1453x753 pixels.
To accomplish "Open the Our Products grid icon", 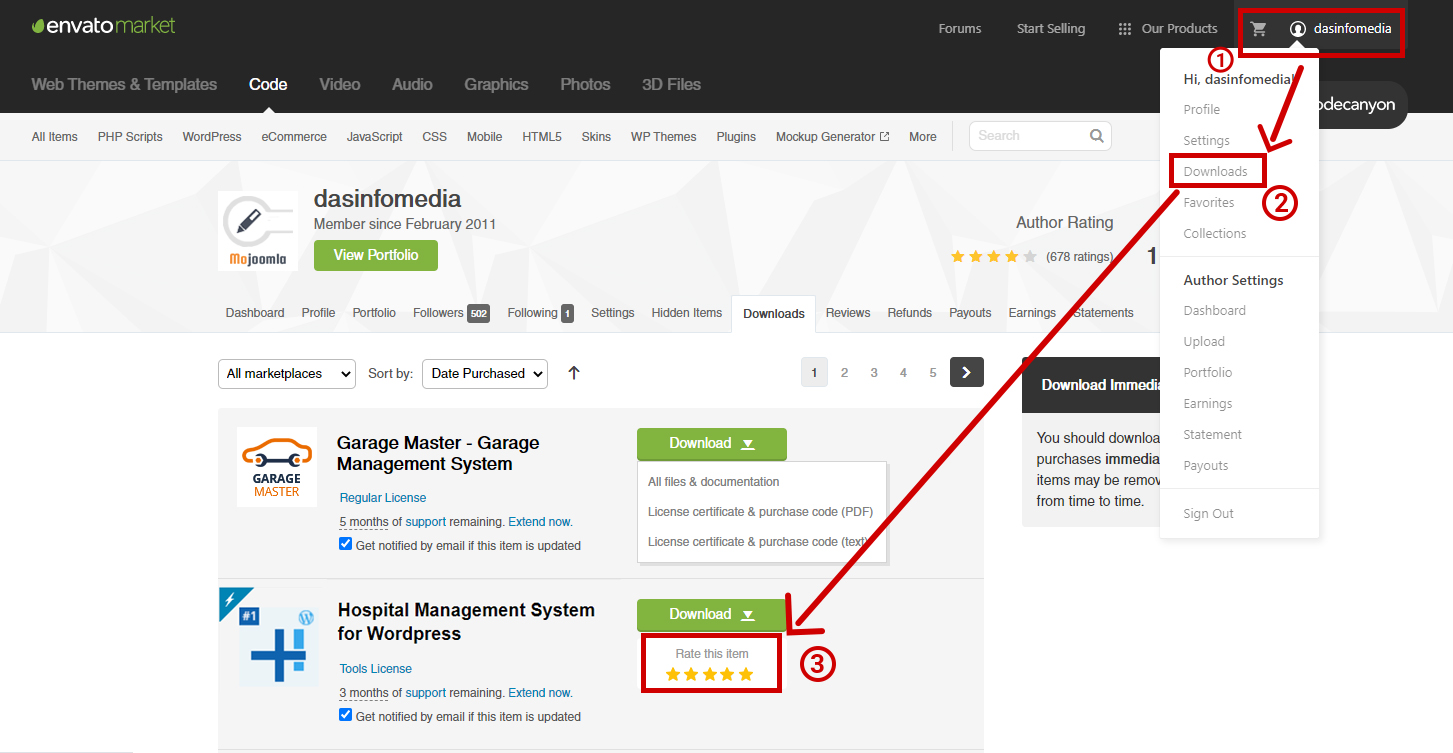I will coord(1125,29).
